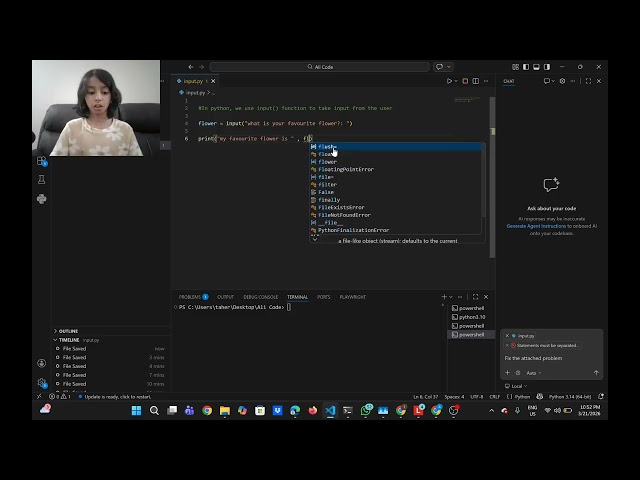Toggle the bottom panel layout button

(536, 67)
